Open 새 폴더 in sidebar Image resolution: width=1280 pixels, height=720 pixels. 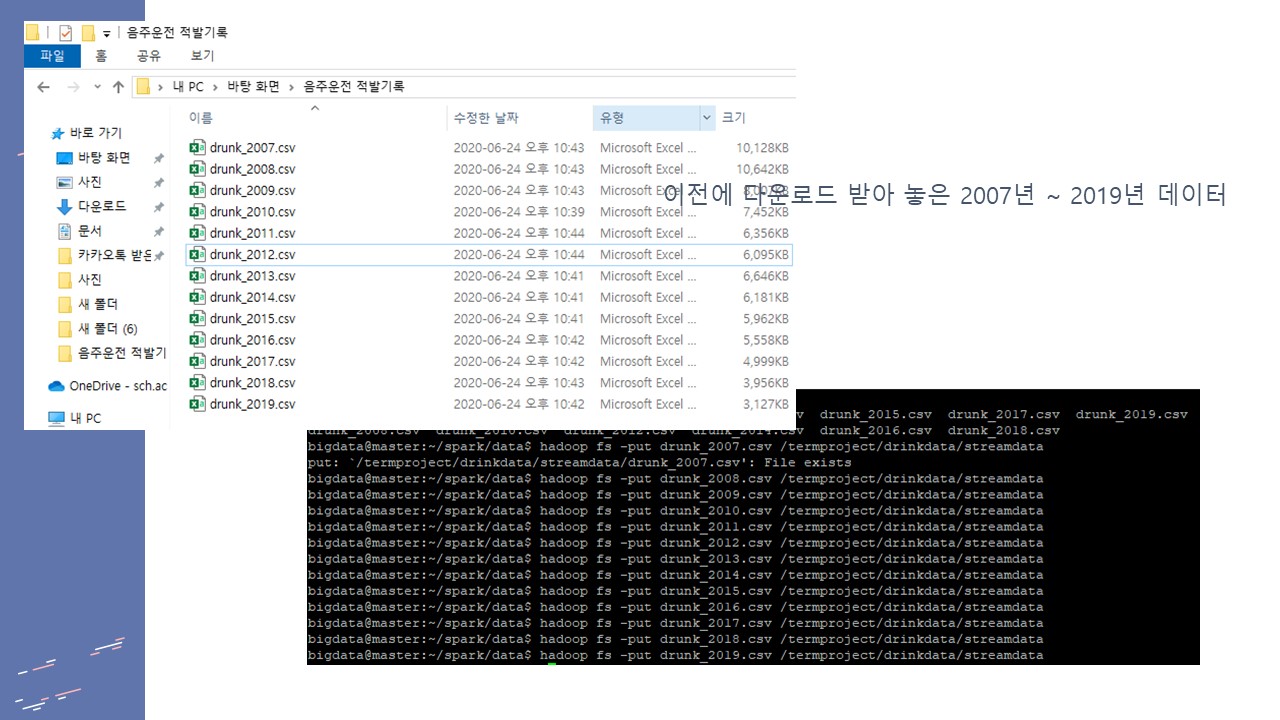pos(98,304)
